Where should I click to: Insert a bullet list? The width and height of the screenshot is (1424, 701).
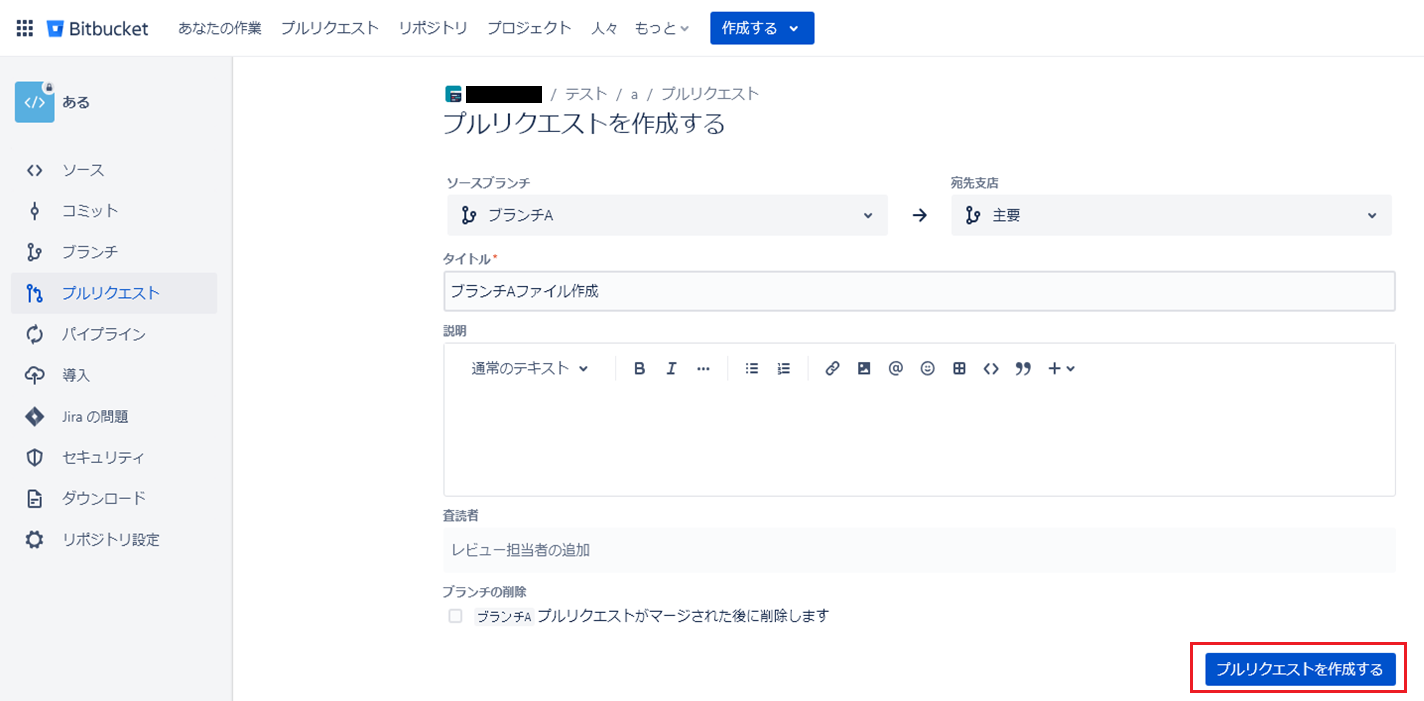[752, 368]
